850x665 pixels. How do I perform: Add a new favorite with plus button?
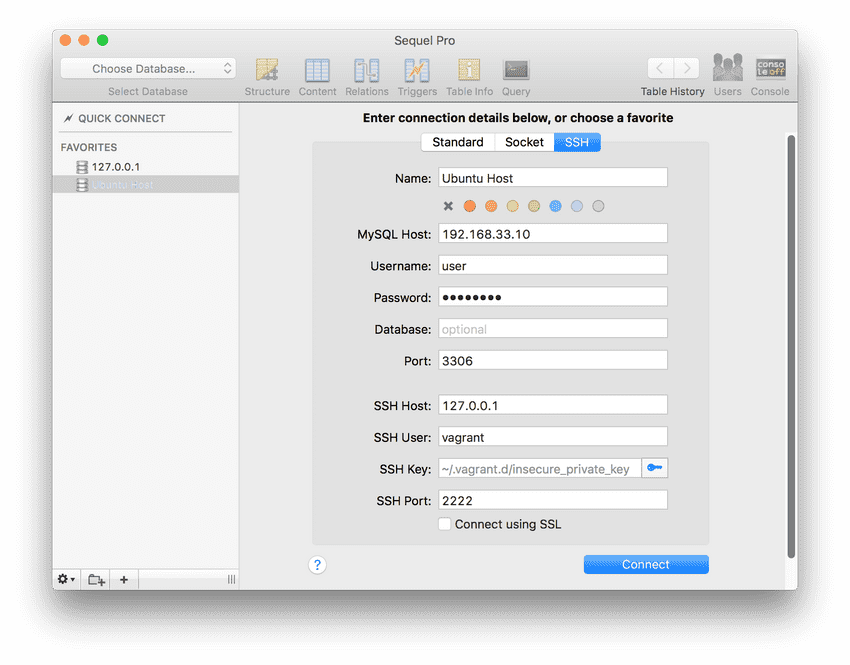(124, 579)
